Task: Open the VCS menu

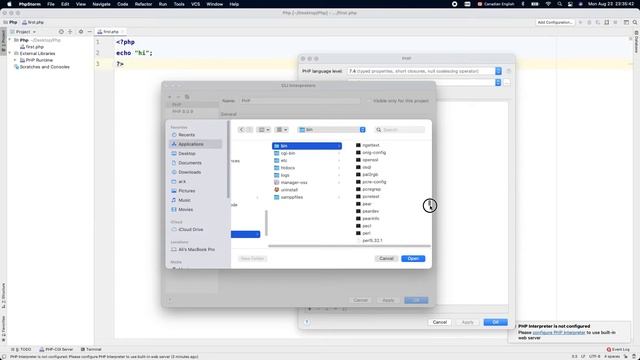Action: pos(196,4)
